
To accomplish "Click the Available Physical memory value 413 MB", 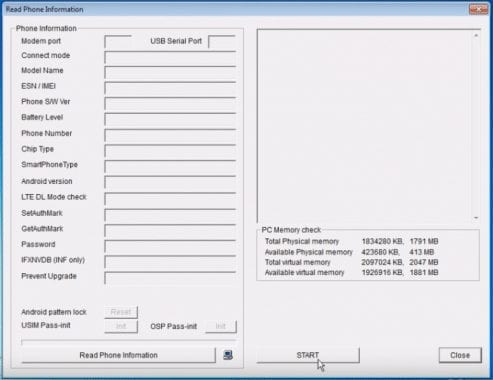I will (x=422, y=252).
